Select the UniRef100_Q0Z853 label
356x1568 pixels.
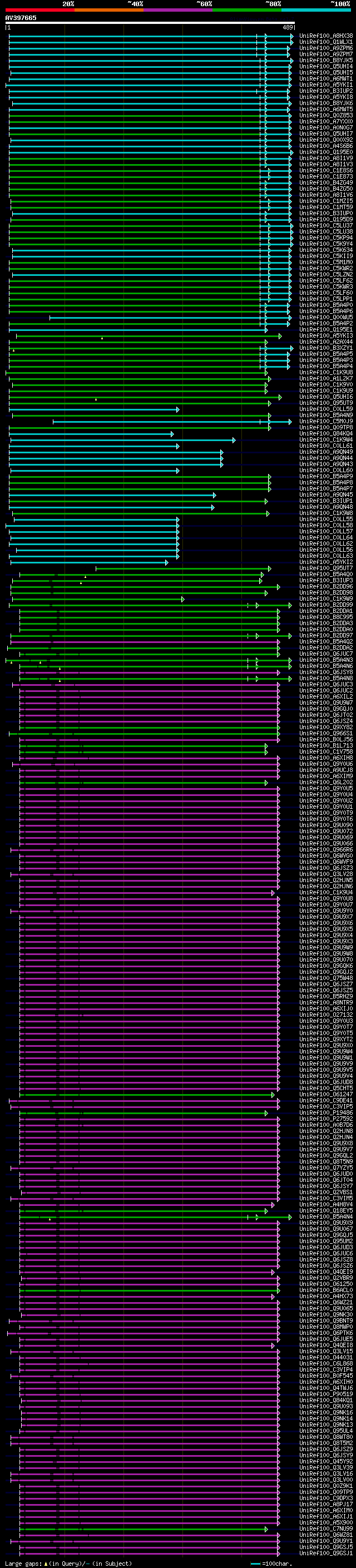326,115
